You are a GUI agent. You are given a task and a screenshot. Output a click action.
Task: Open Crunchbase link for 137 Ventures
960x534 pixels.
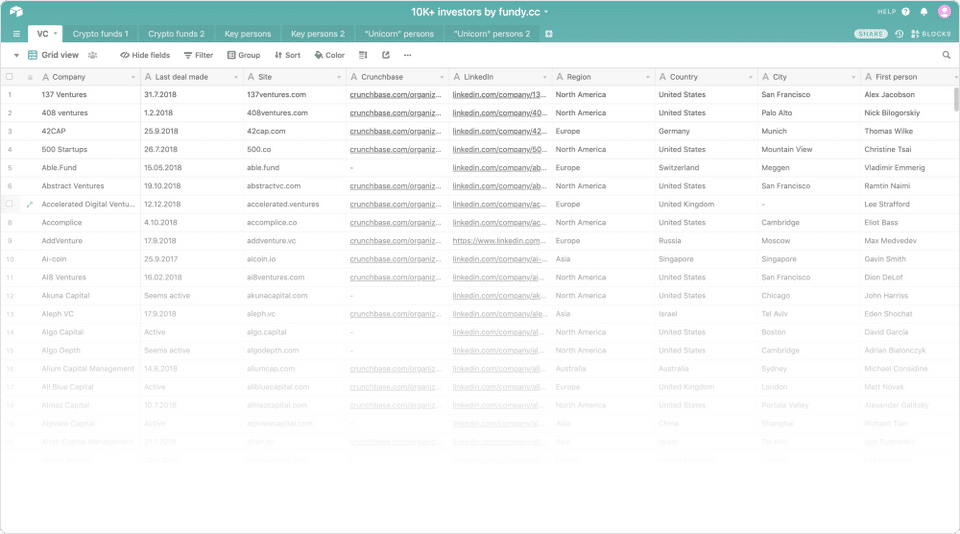coord(396,95)
